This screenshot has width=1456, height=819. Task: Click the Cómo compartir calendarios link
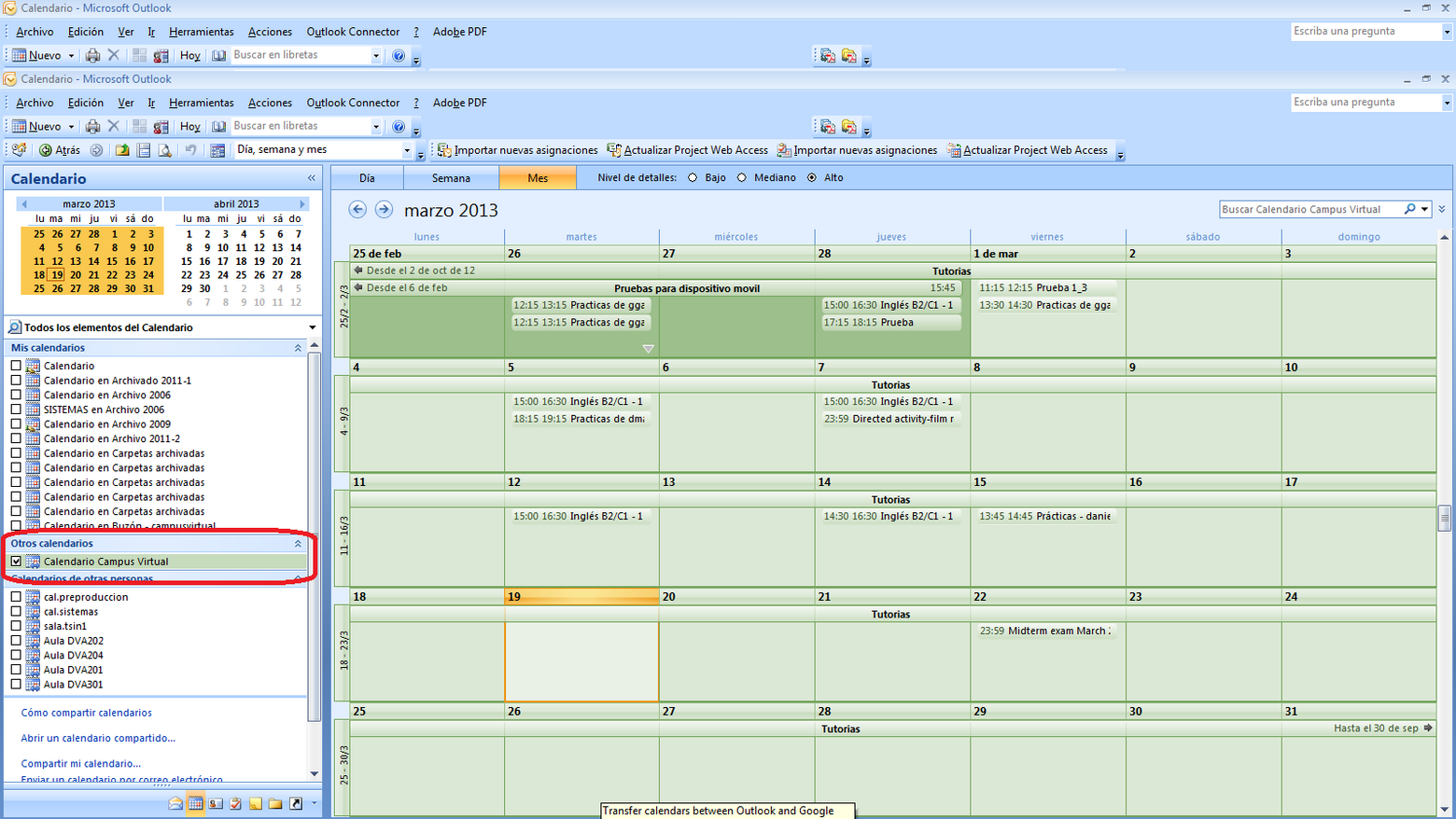click(86, 712)
